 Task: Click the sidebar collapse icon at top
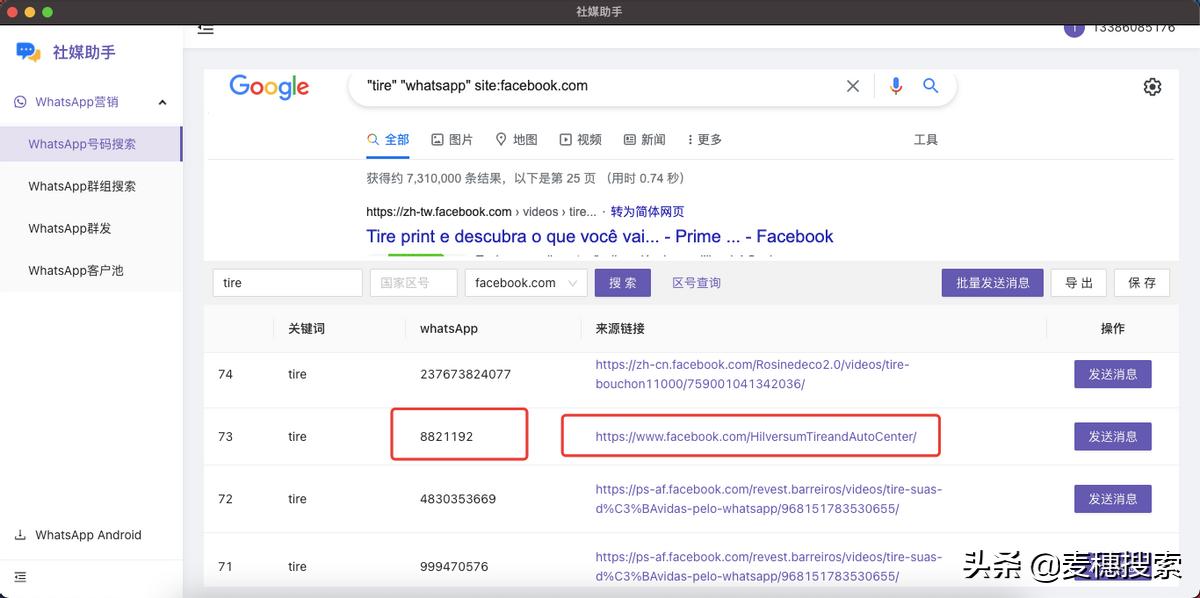(x=205, y=29)
